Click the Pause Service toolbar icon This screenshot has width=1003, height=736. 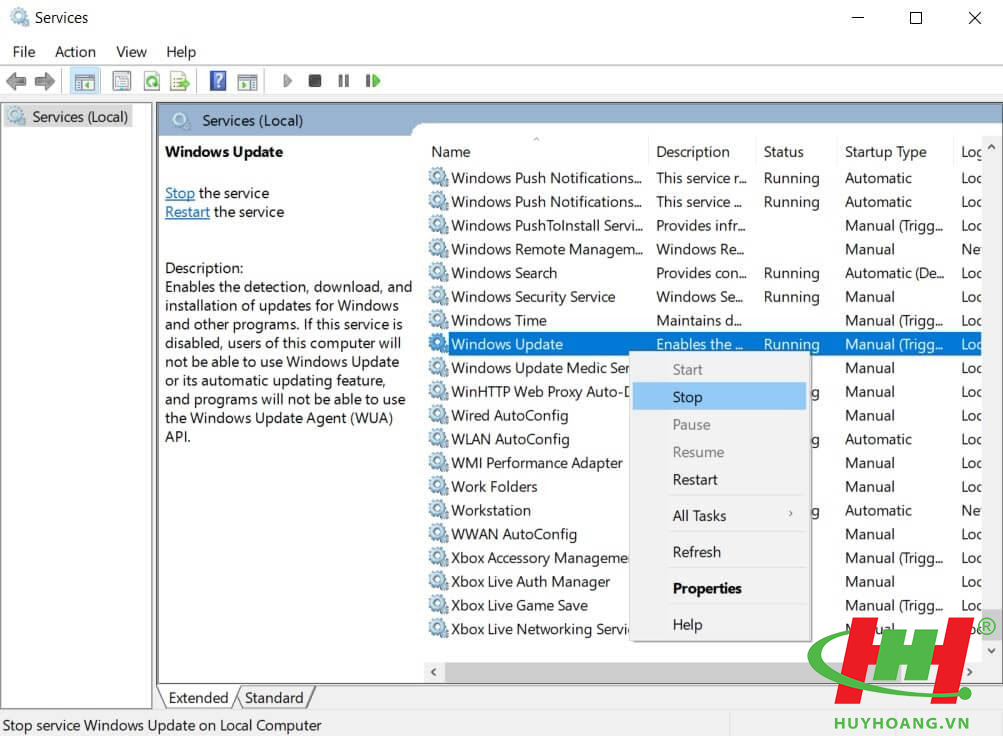[x=344, y=81]
